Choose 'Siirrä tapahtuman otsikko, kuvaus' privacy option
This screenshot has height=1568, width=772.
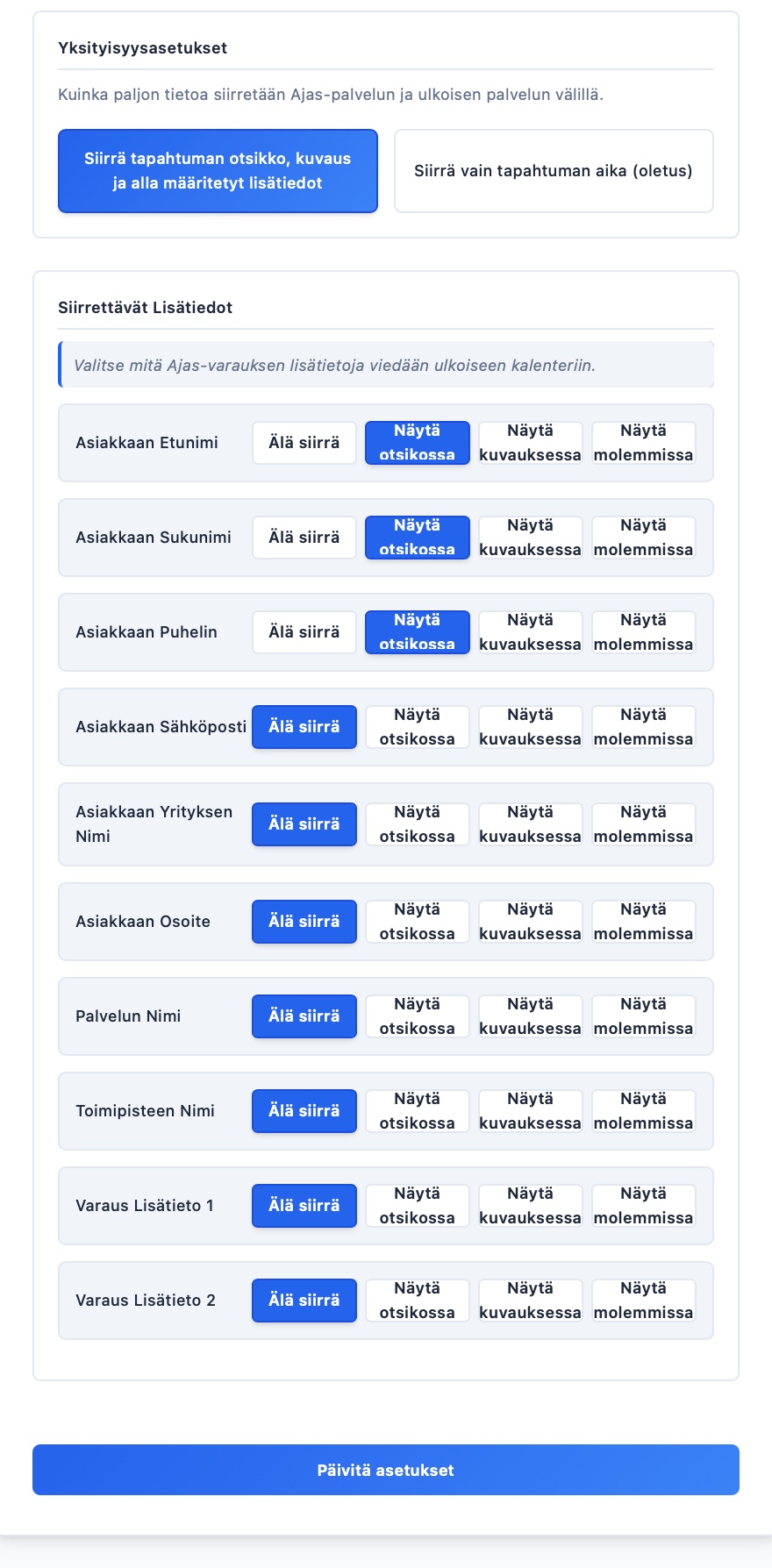click(218, 171)
